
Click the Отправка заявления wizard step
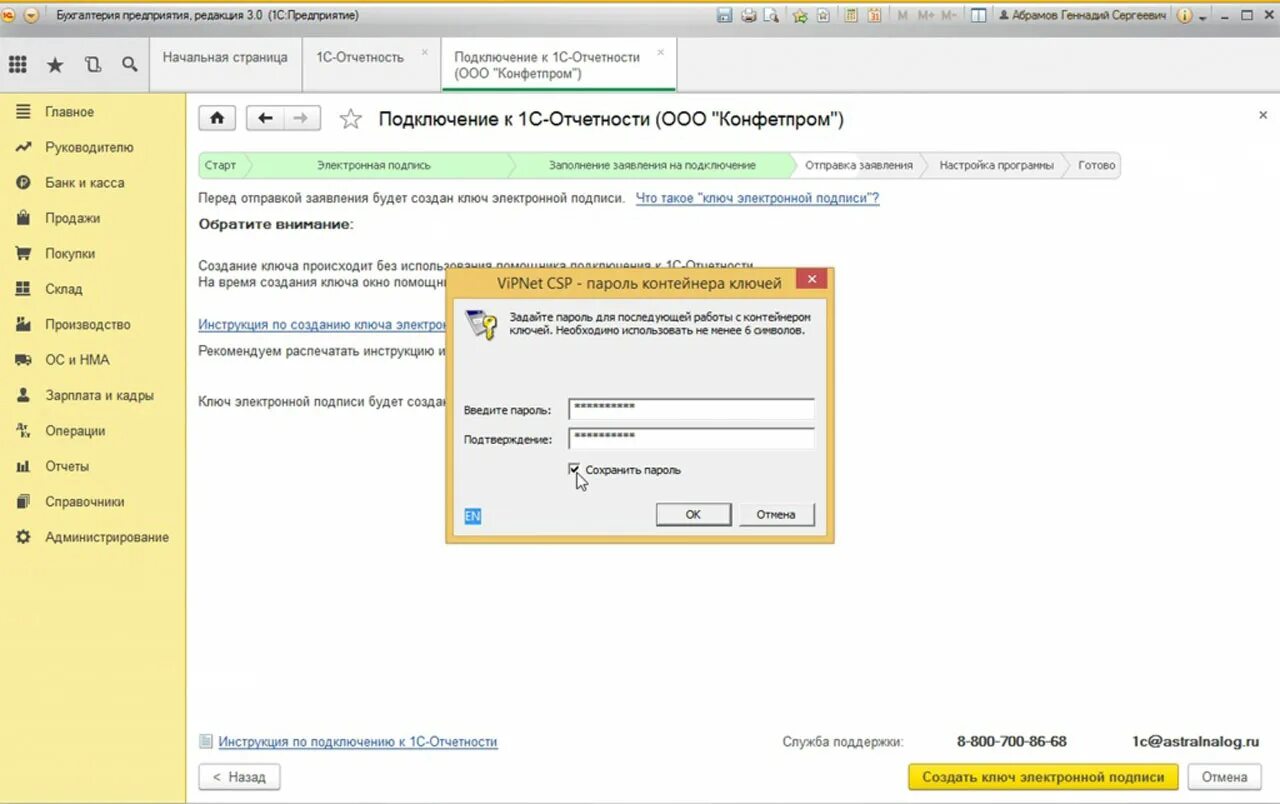point(859,165)
